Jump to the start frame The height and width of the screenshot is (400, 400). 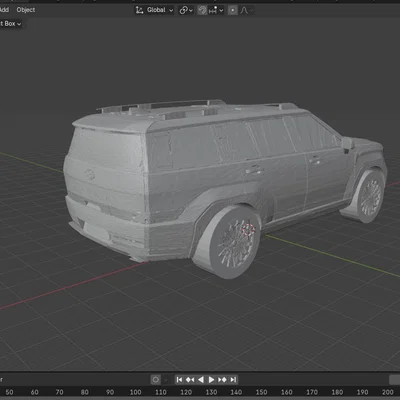[179, 380]
